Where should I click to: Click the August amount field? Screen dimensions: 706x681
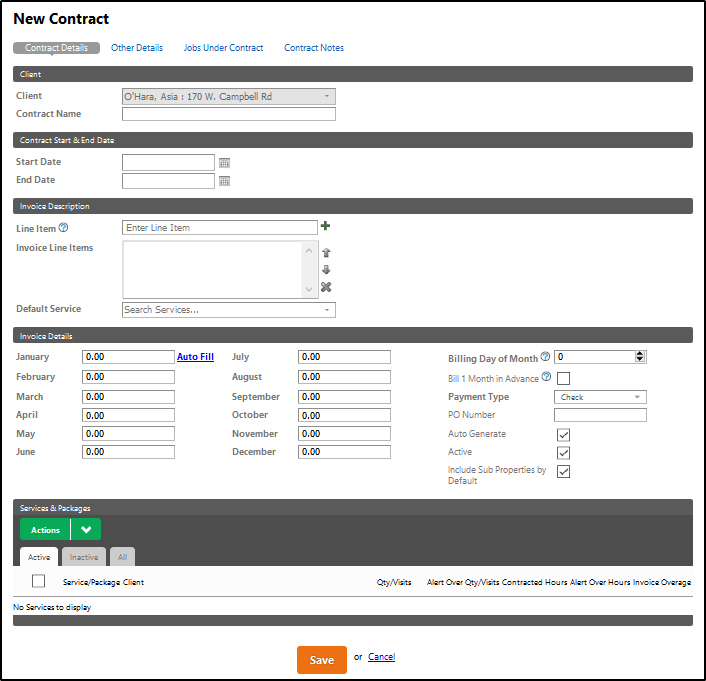[x=344, y=377]
